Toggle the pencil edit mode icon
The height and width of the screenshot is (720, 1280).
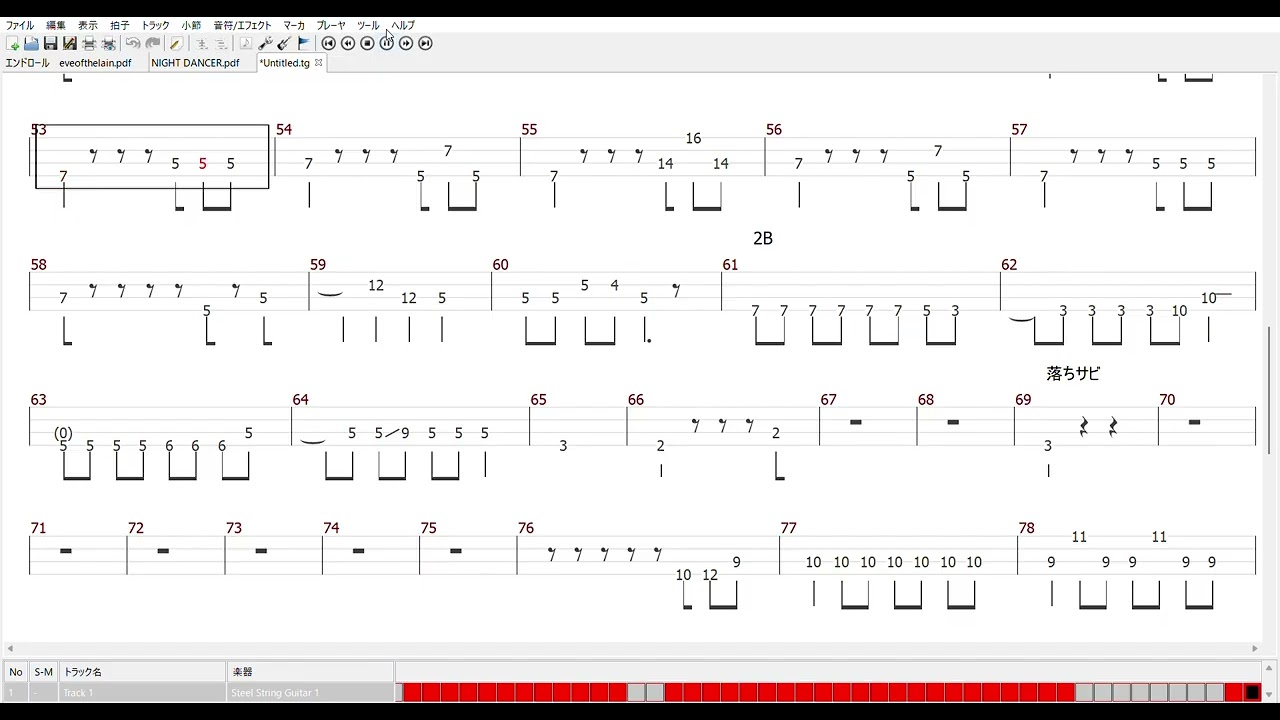[176, 44]
